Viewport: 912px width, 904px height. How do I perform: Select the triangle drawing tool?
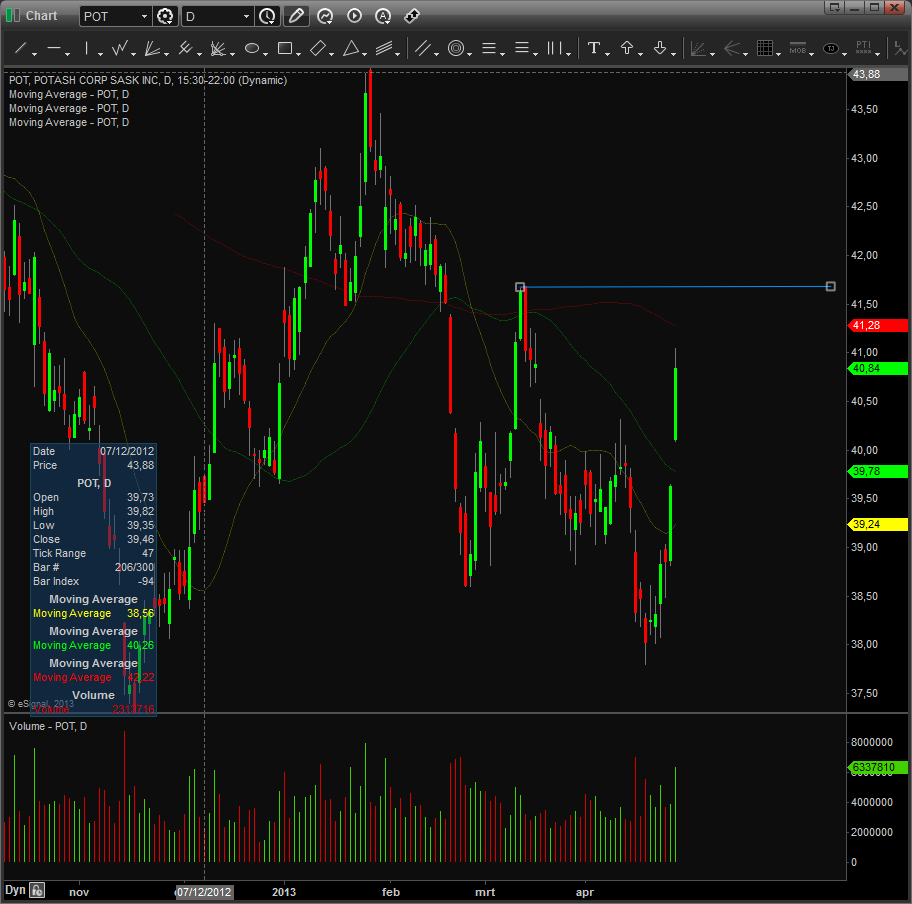point(353,47)
